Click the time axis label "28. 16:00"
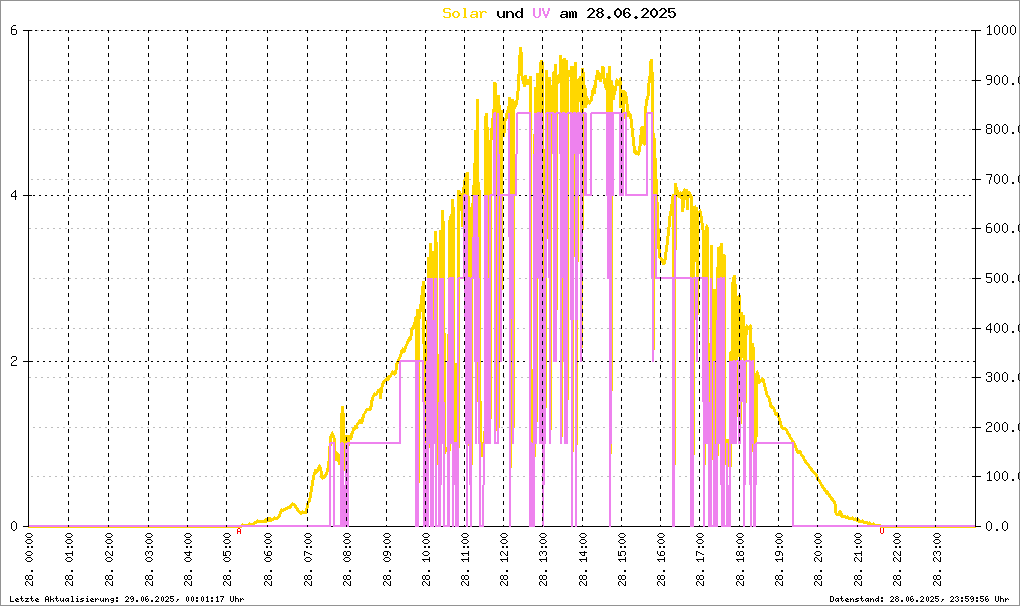The width and height of the screenshot is (1020, 606). coord(660,560)
